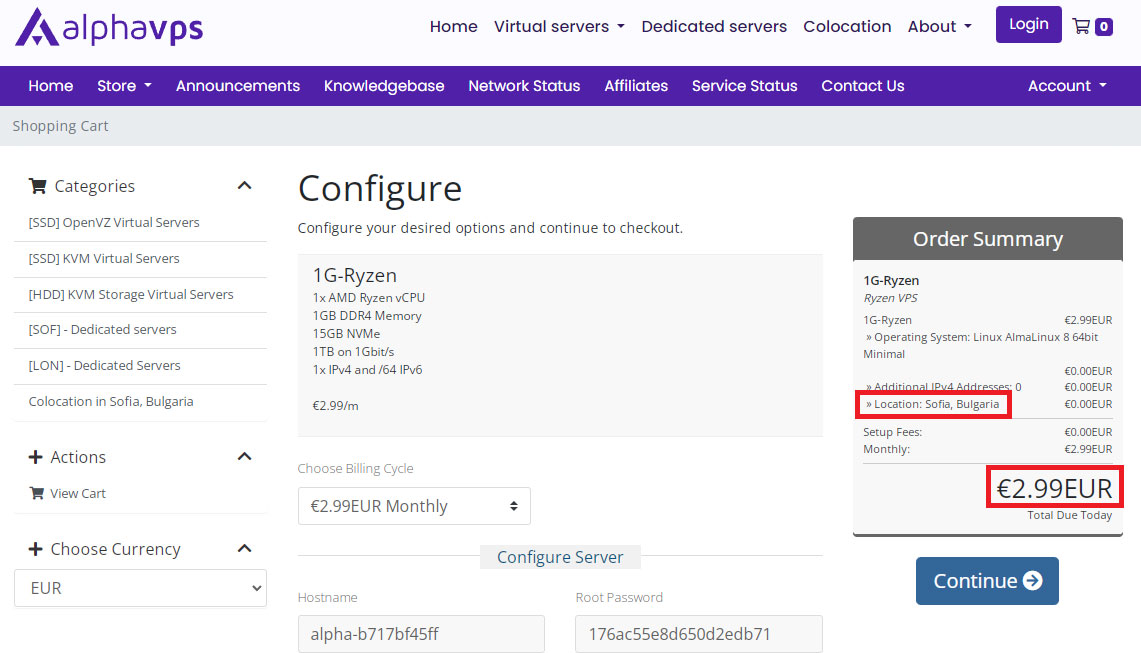Click the Hostname input field

point(421,634)
